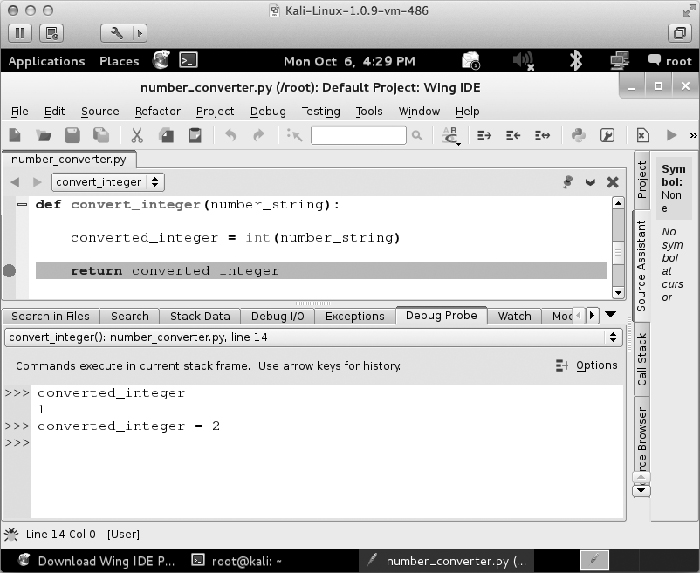Click the Options button in Debug Probe
This screenshot has width=700, height=573.
point(588,366)
